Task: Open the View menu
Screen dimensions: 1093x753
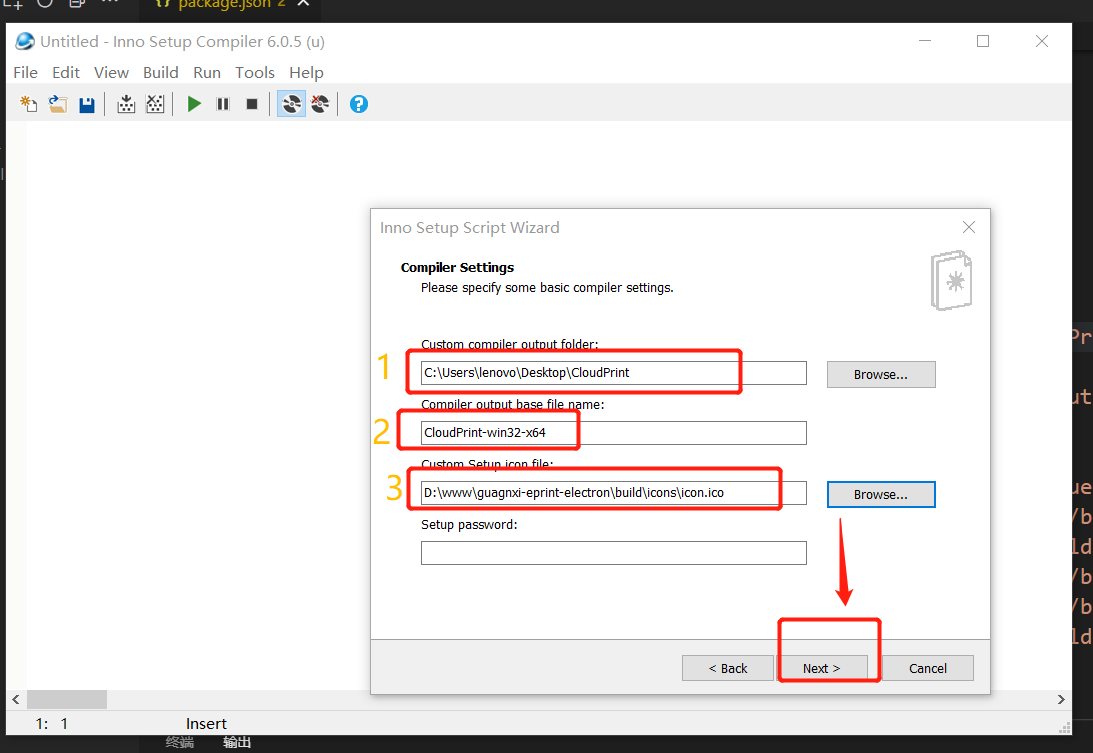Action: click(112, 73)
